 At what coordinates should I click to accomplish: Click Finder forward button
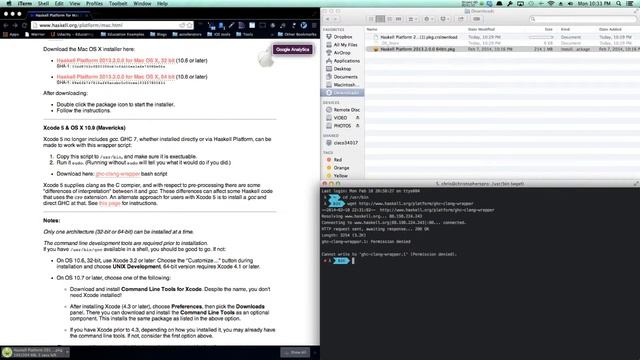[336, 19]
